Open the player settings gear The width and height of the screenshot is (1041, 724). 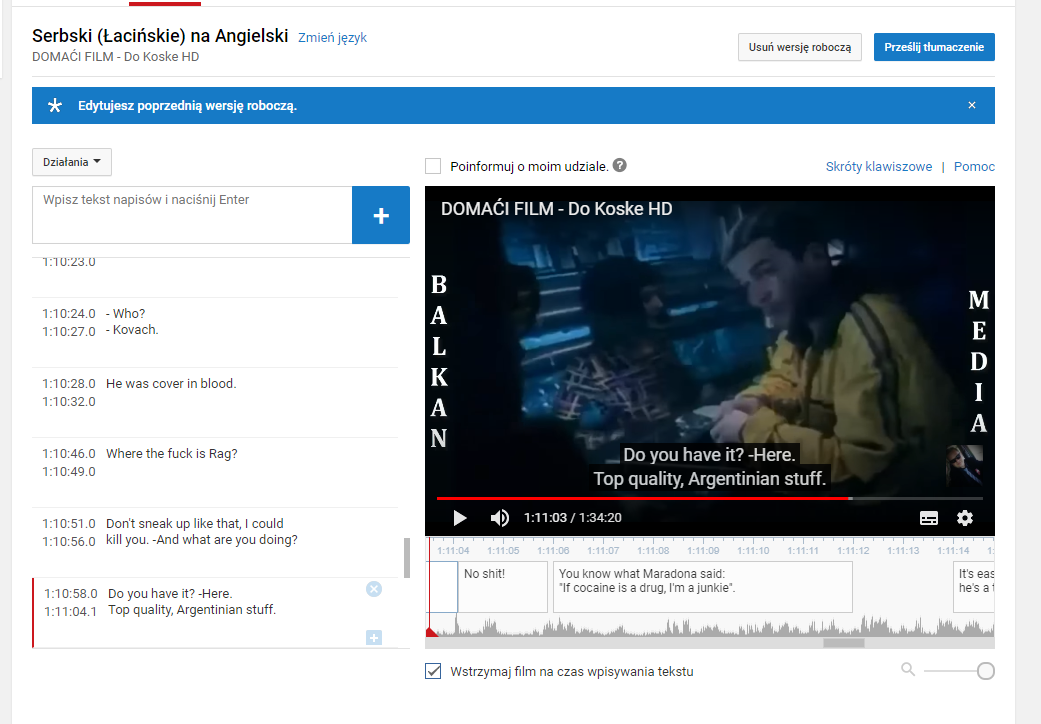click(x=965, y=518)
